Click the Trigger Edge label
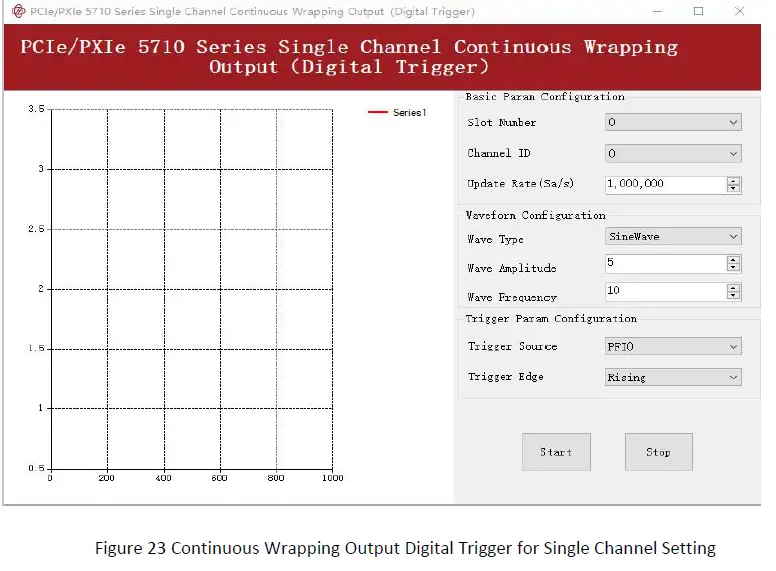This screenshot has width=776, height=571. point(506,377)
